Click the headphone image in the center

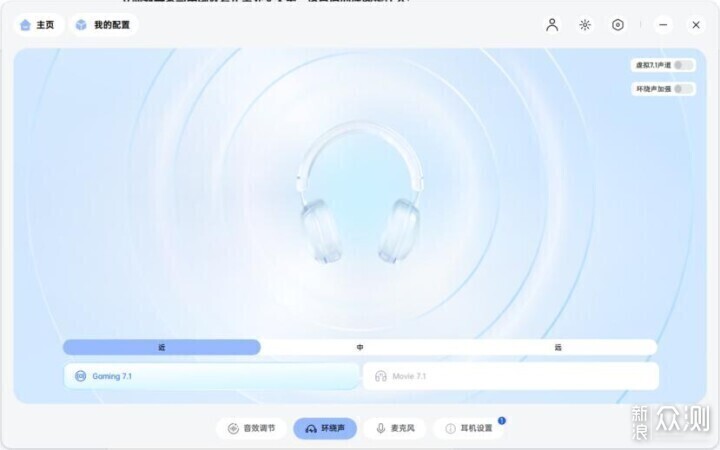click(x=360, y=193)
